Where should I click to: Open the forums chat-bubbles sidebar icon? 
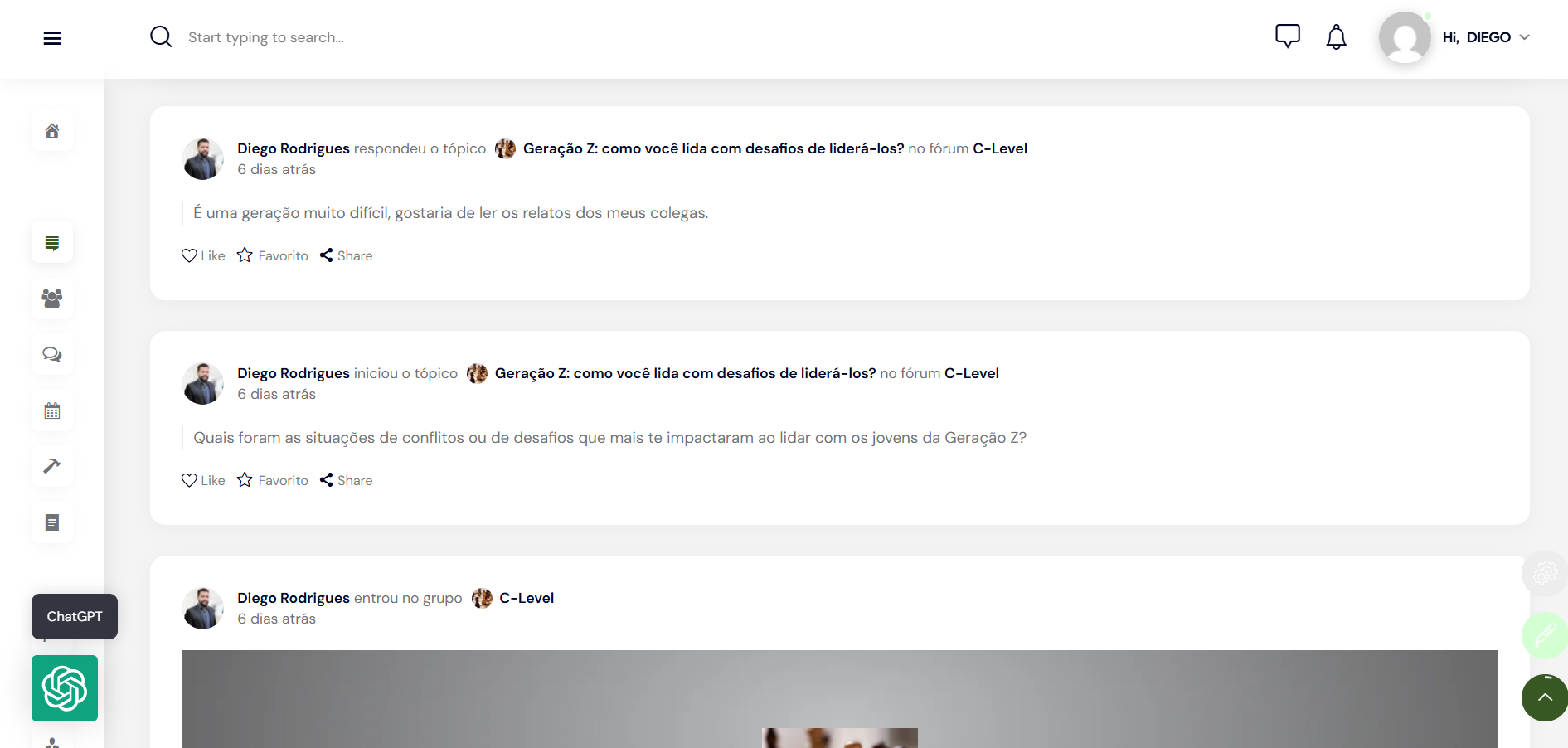click(x=52, y=355)
